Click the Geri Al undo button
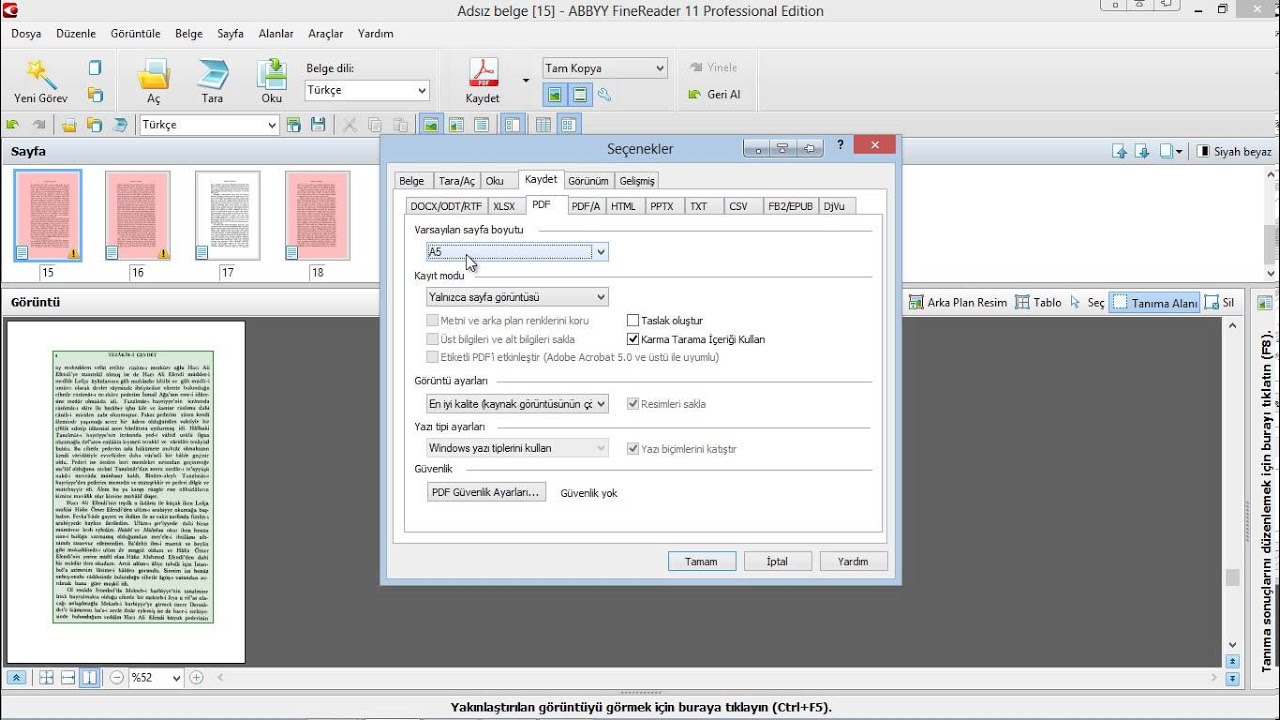 714,94
